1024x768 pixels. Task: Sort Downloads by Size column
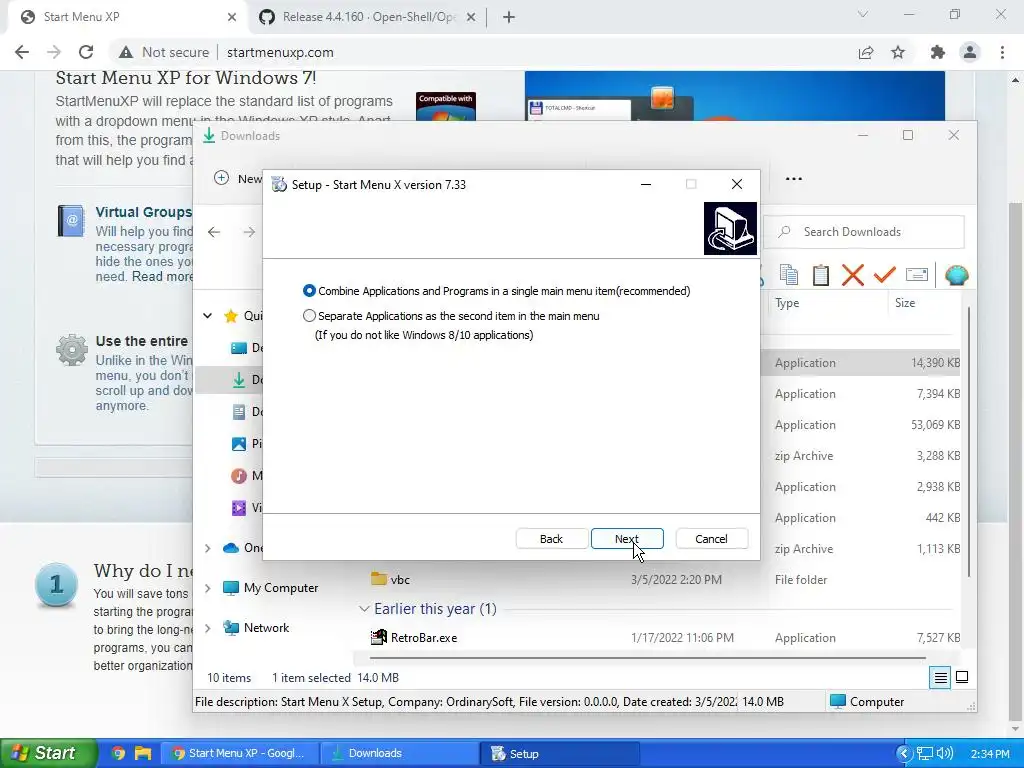[x=905, y=303]
